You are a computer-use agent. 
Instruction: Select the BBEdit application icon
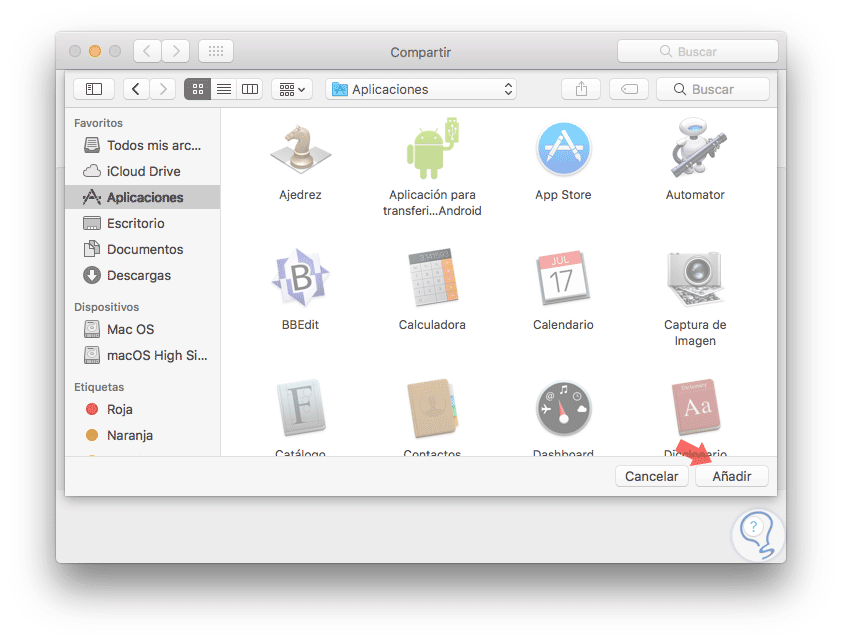click(x=300, y=278)
